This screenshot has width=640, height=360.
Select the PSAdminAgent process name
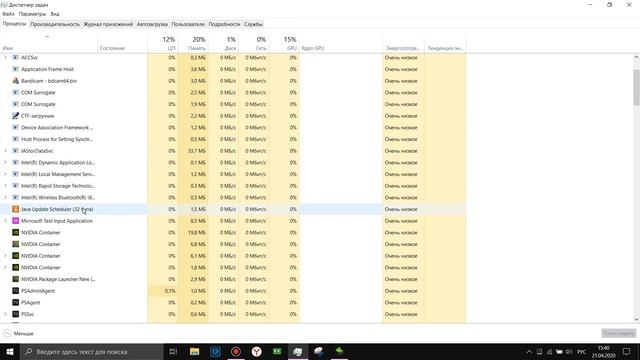(38, 291)
